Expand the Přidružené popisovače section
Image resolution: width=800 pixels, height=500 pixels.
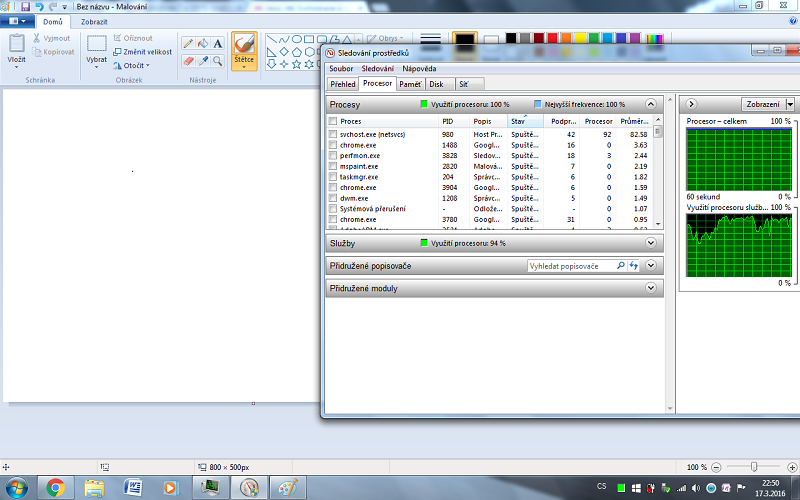pyautogui.click(x=651, y=265)
